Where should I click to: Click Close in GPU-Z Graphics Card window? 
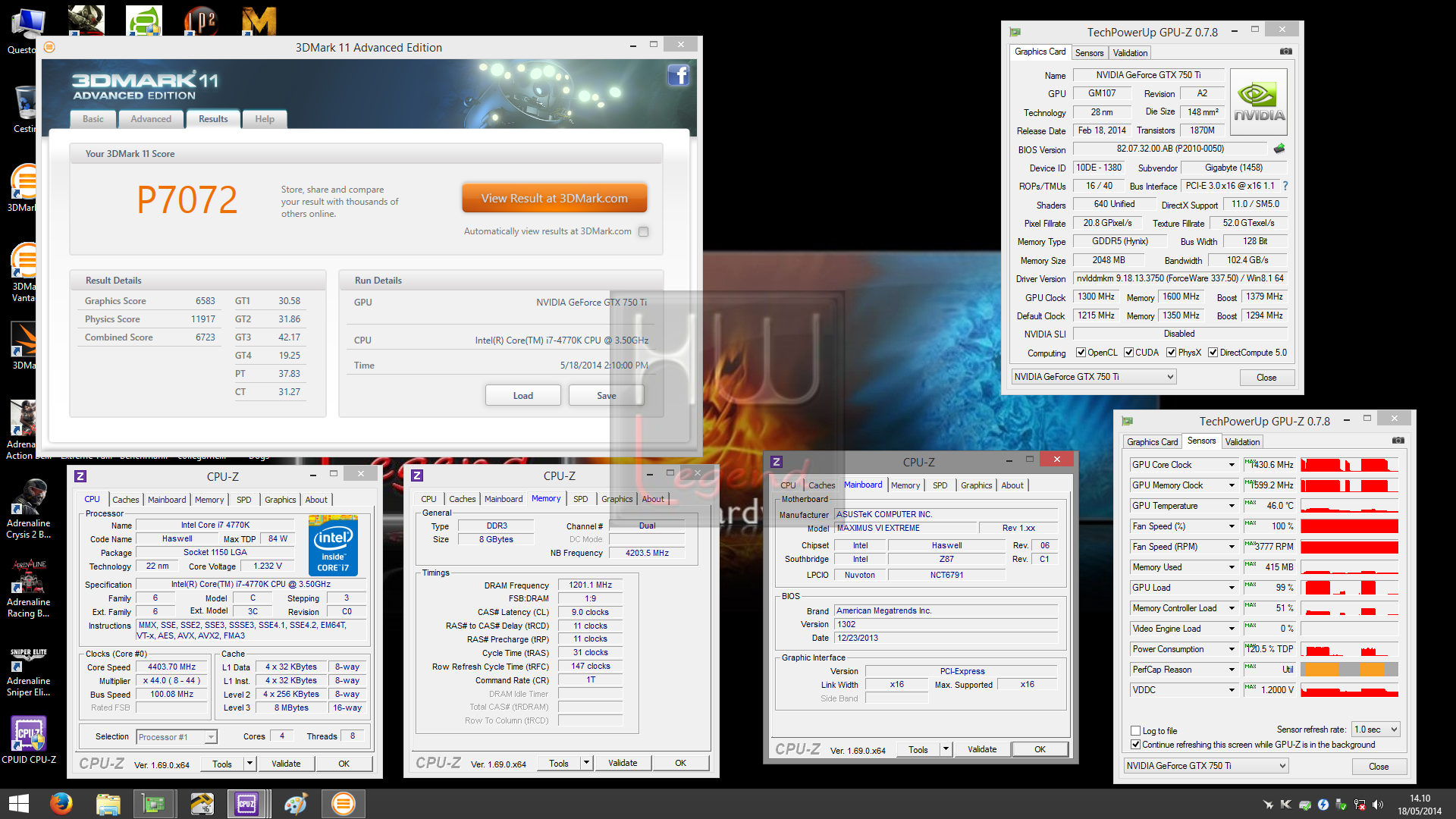point(1266,378)
